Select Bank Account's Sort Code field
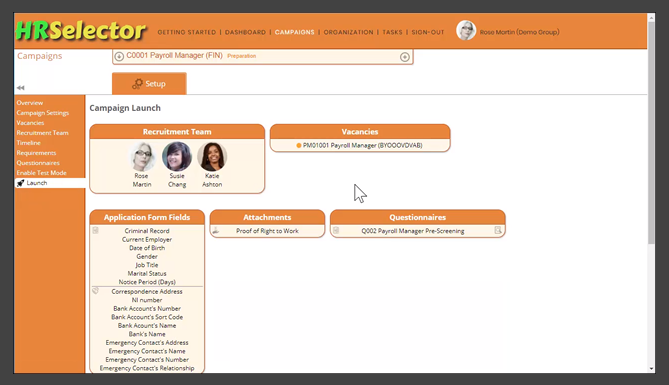 [x=147, y=317]
